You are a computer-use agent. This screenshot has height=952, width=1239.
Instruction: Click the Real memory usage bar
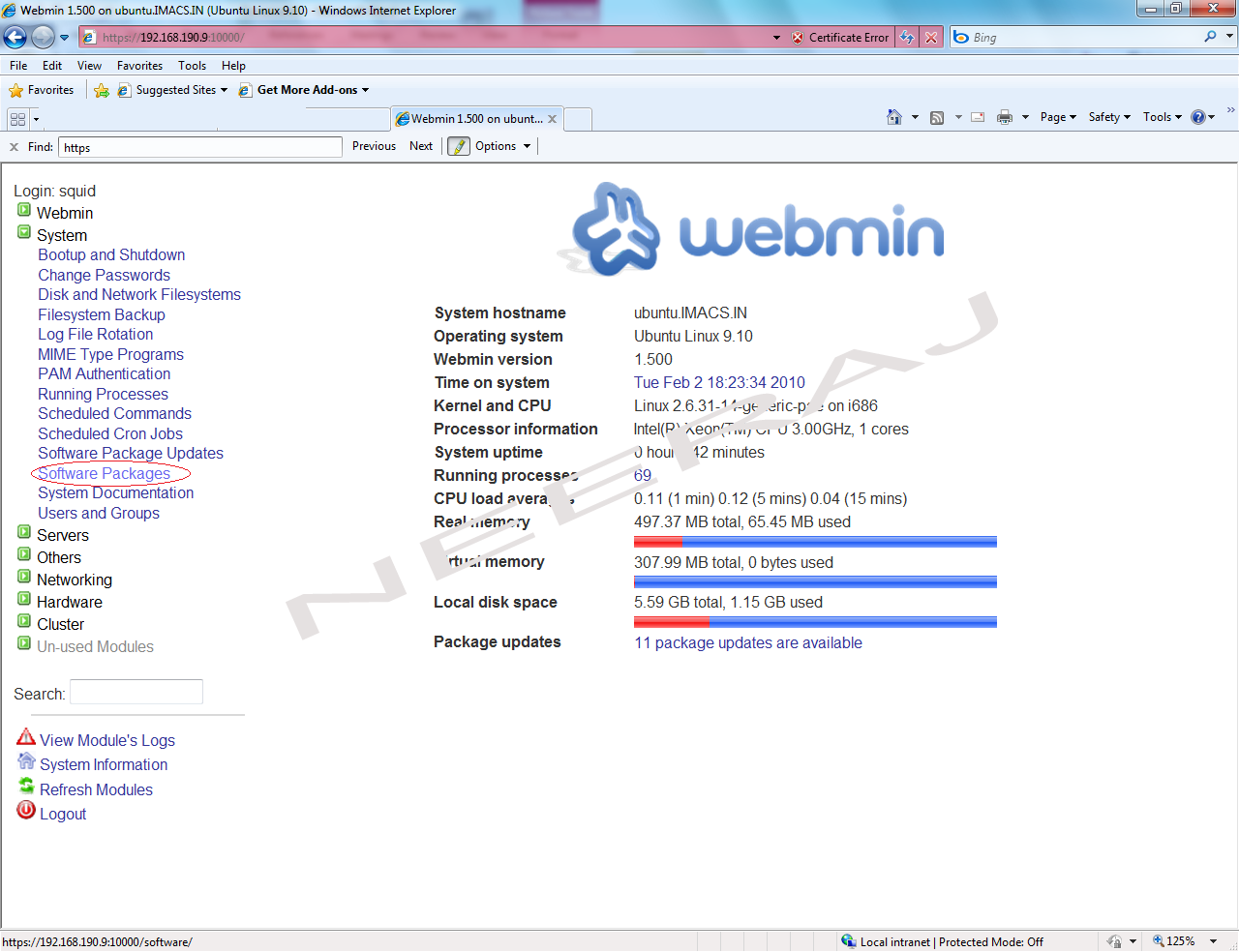click(815, 542)
